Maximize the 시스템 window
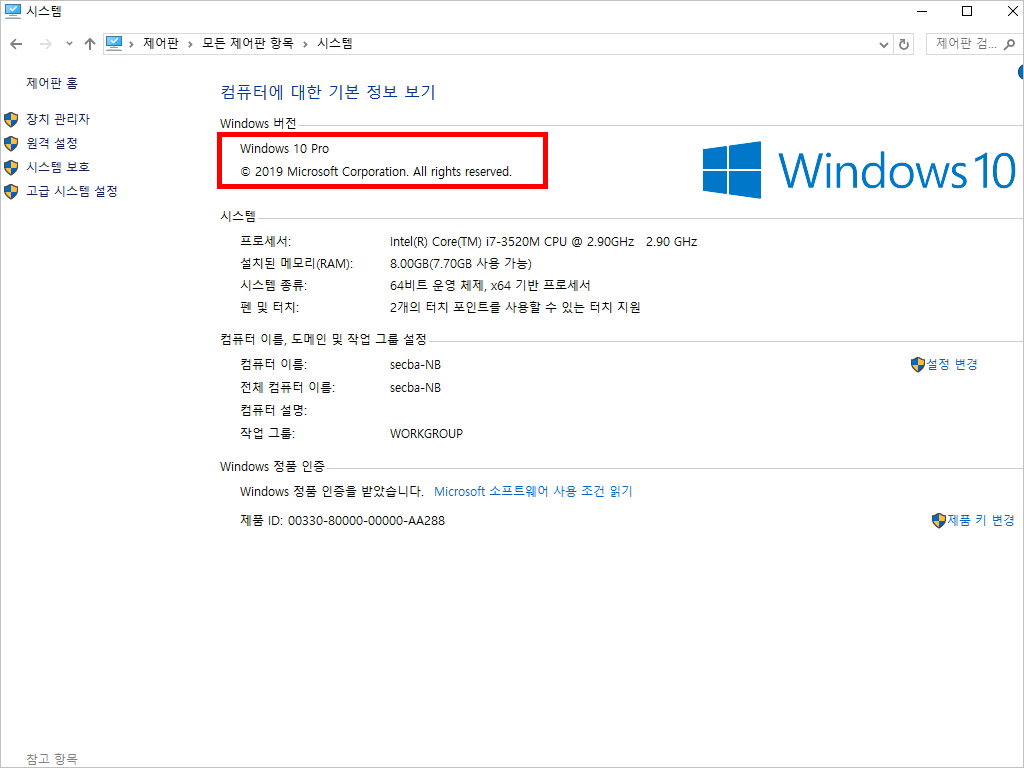 pyautogui.click(x=967, y=11)
